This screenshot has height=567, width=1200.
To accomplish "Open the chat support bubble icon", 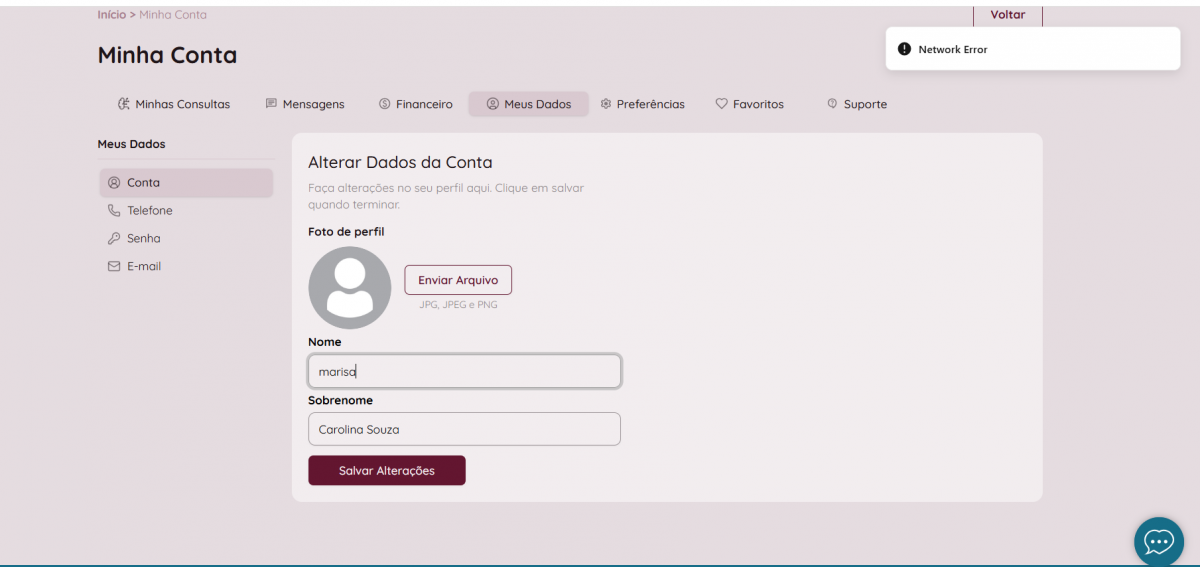I will [1158, 542].
